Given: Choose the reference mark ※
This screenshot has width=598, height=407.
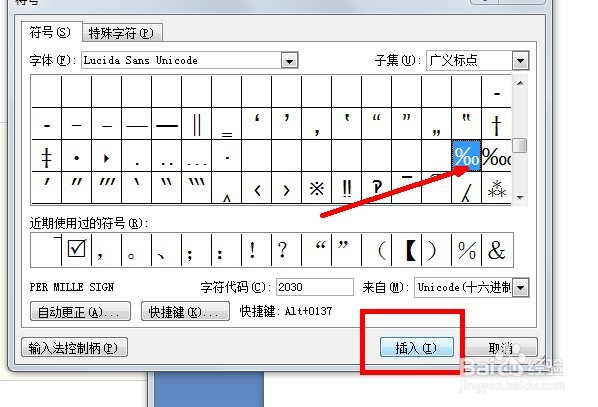Looking at the screenshot, I should pyautogui.click(x=317, y=188).
